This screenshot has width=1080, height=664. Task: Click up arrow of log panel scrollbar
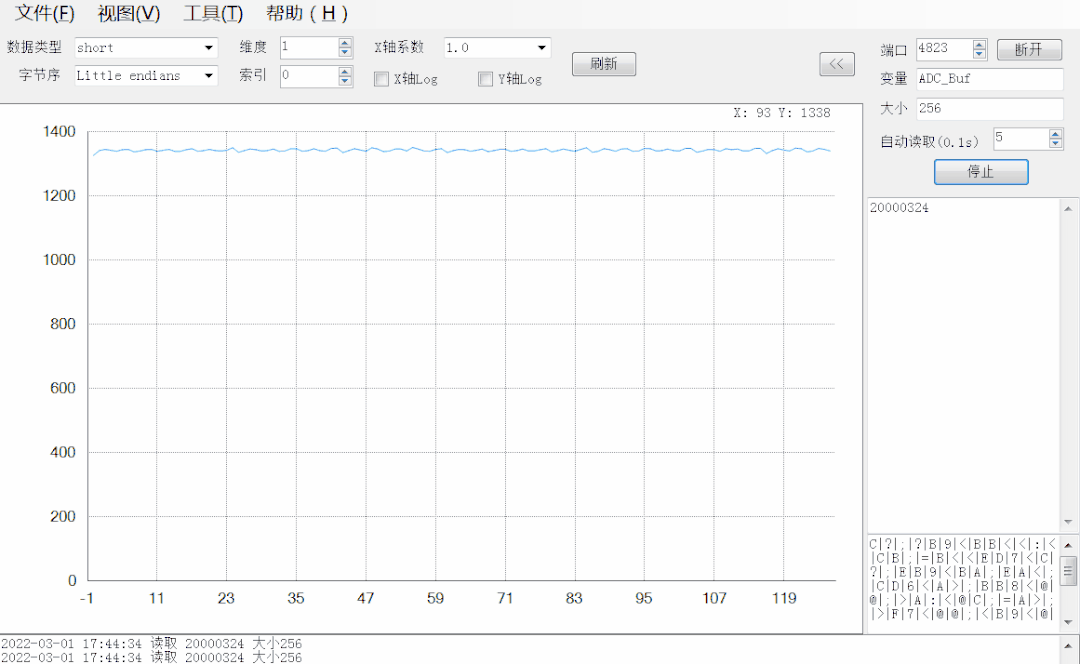point(1068,646)
